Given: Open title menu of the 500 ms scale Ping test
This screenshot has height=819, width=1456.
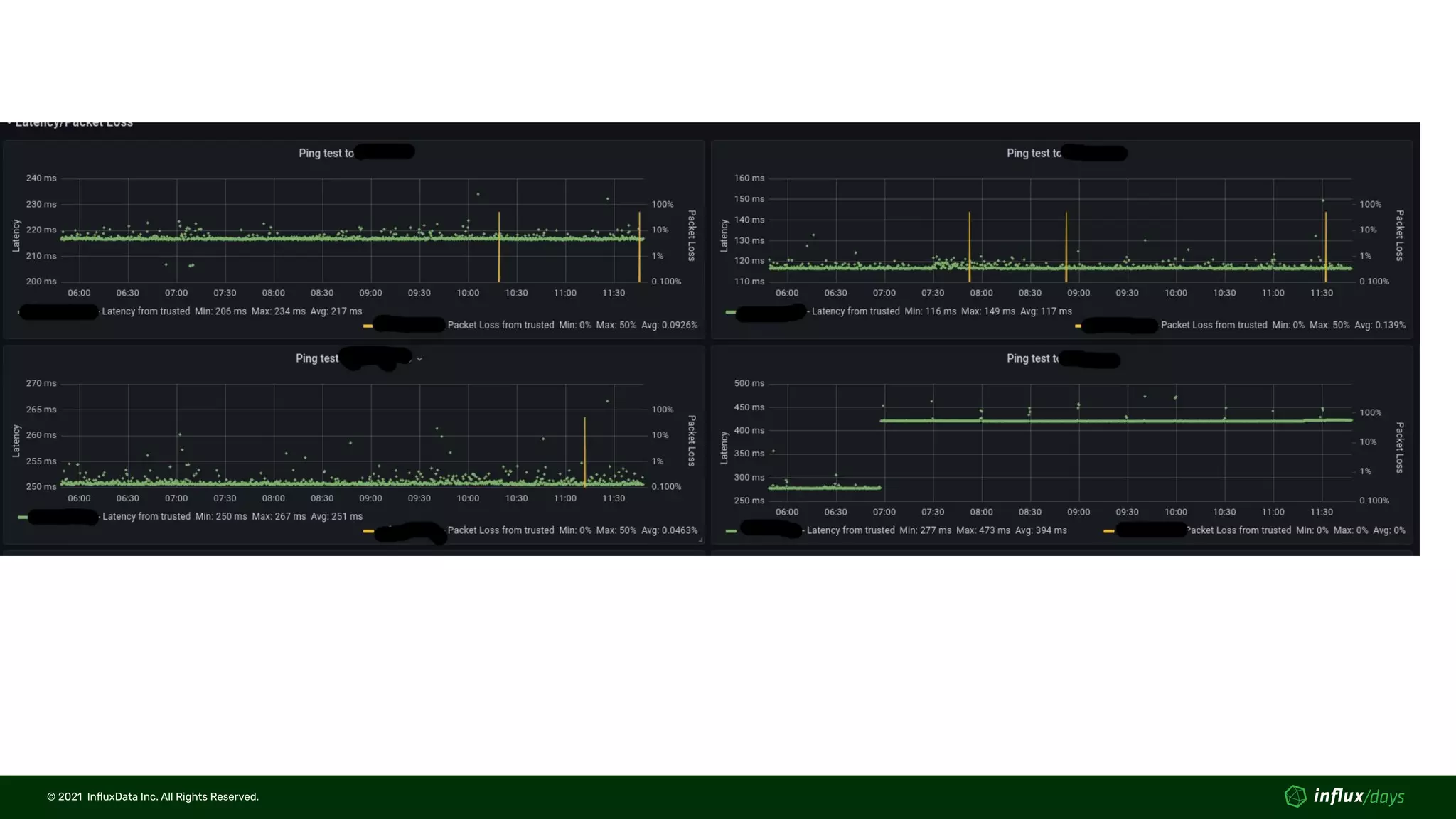Looking at the screenshot, I should 1032,359.
